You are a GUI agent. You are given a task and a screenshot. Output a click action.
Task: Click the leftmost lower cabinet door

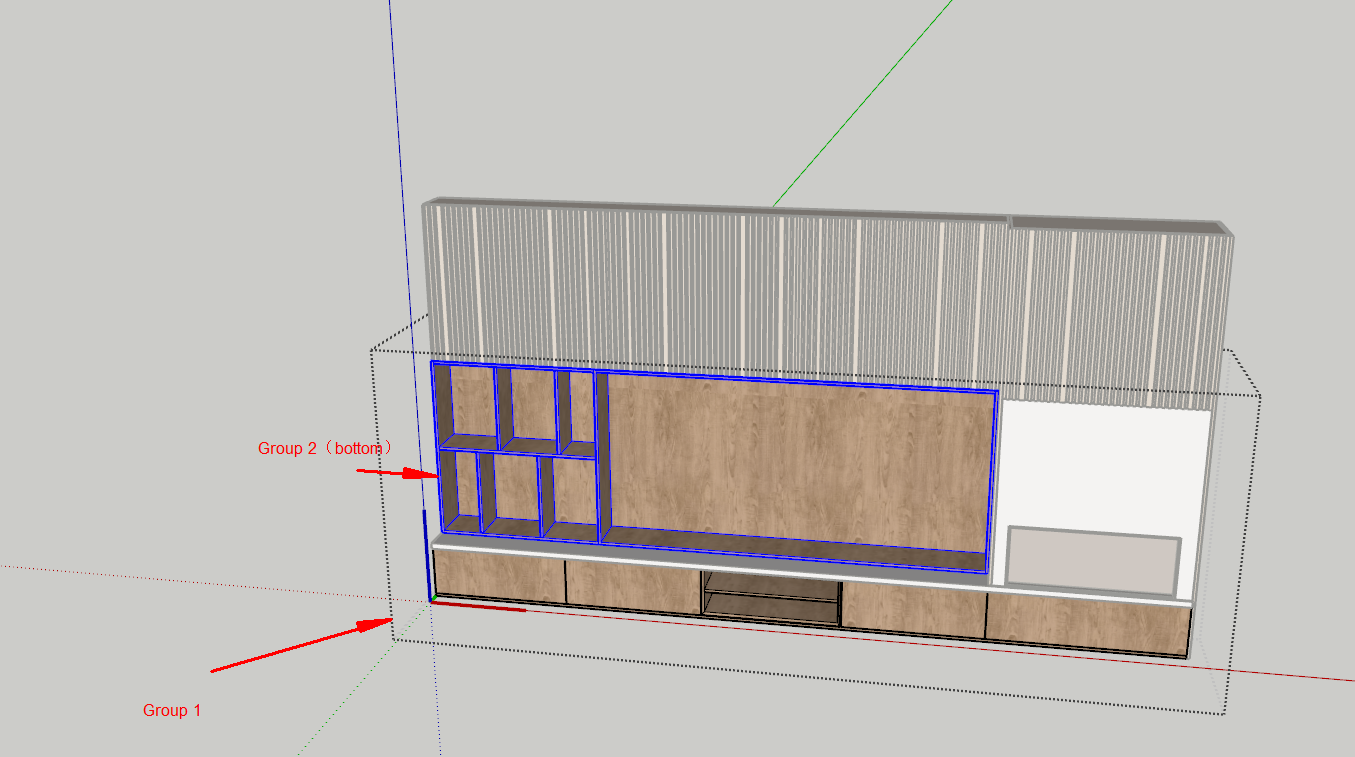click(498, 578)
